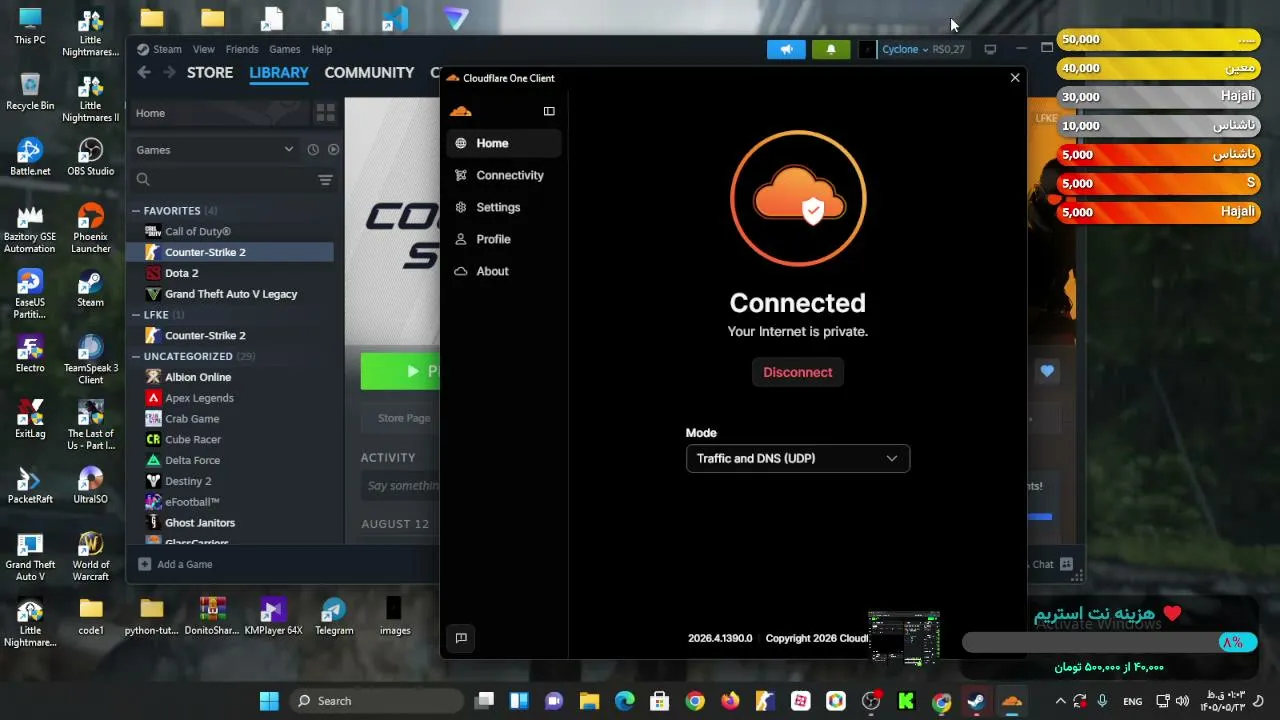Open the Connectivity page in Cloudflare
Screen dimensions: 1280x720
pos(504,175)
